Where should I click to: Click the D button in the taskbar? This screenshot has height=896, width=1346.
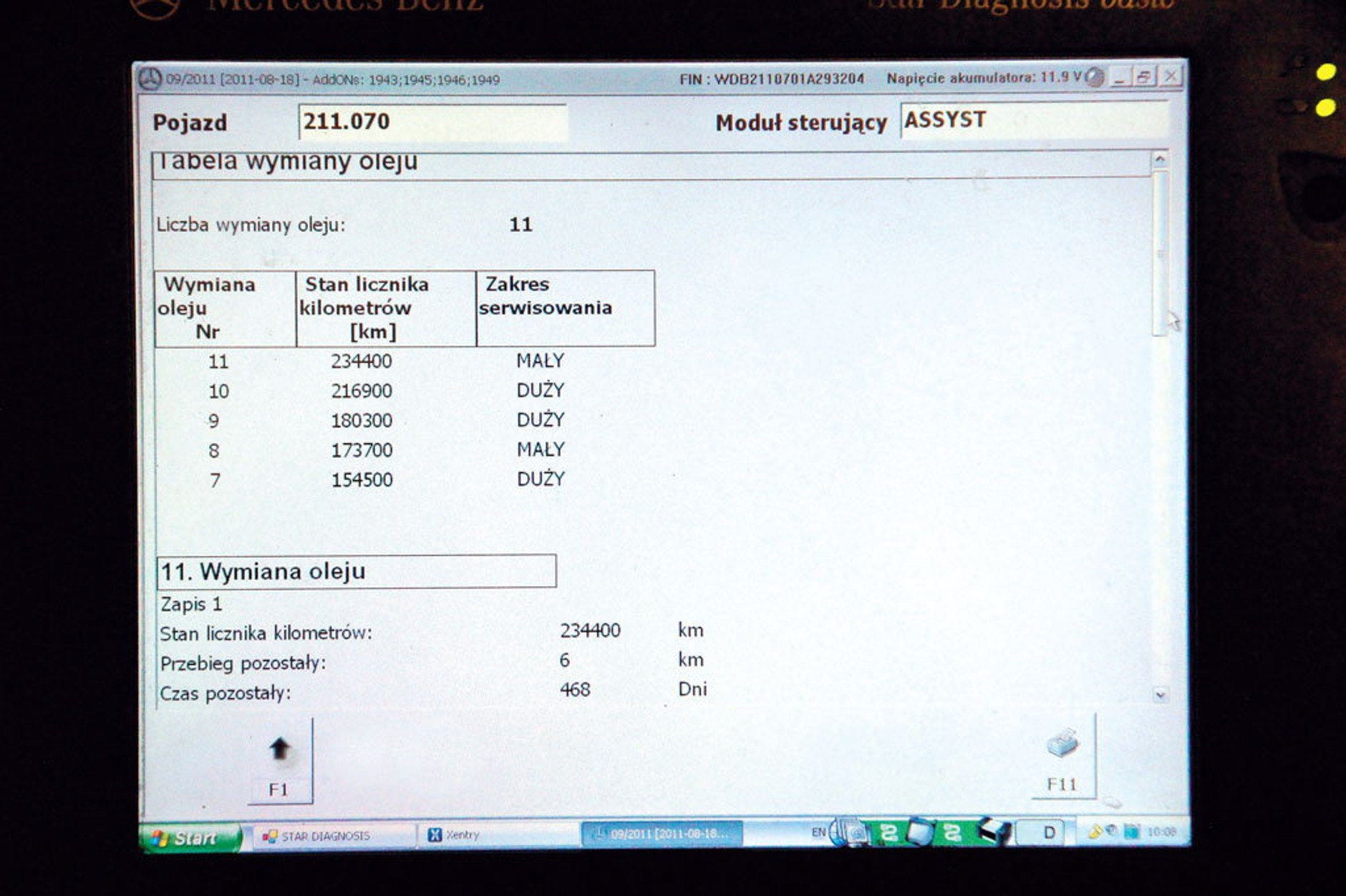click(x=1049, y=832)
